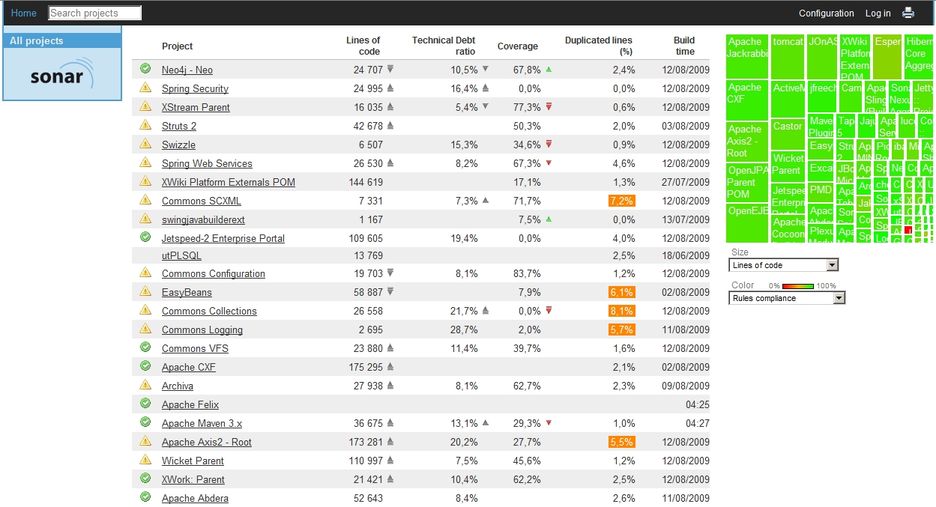This screenshot has height=507, width=936.
Task: Open the Commons Logging project
Action: [202, 330]
